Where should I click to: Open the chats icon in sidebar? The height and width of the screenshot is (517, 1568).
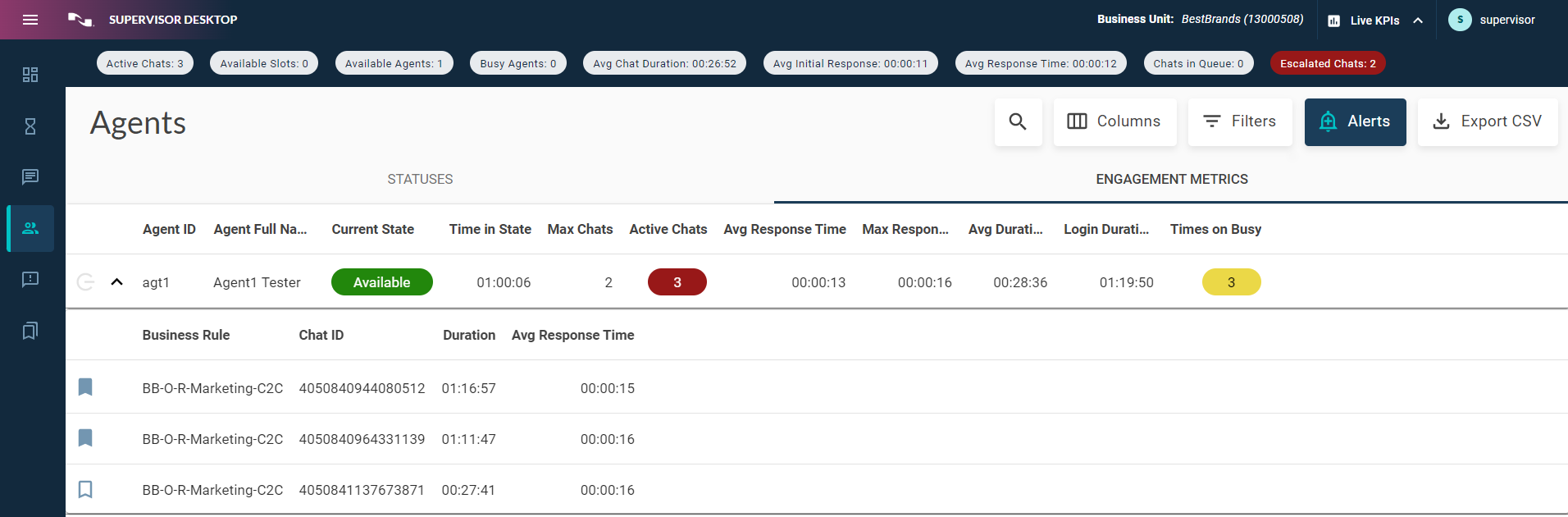coord(30,176)
